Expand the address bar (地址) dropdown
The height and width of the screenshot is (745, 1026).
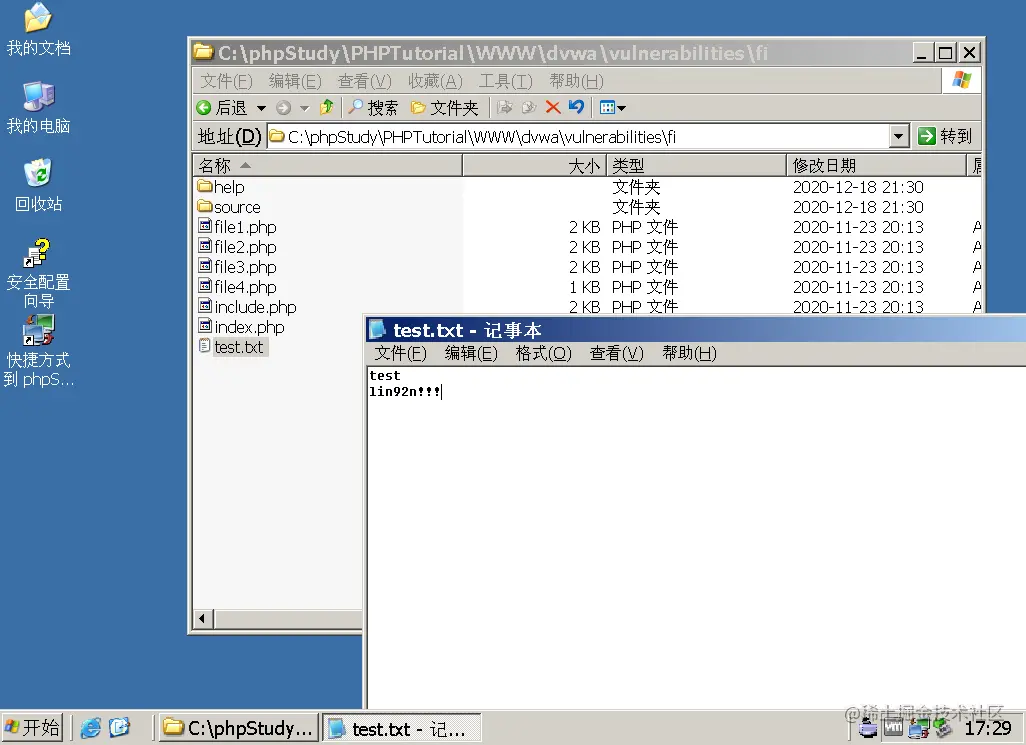coord(898,136)
